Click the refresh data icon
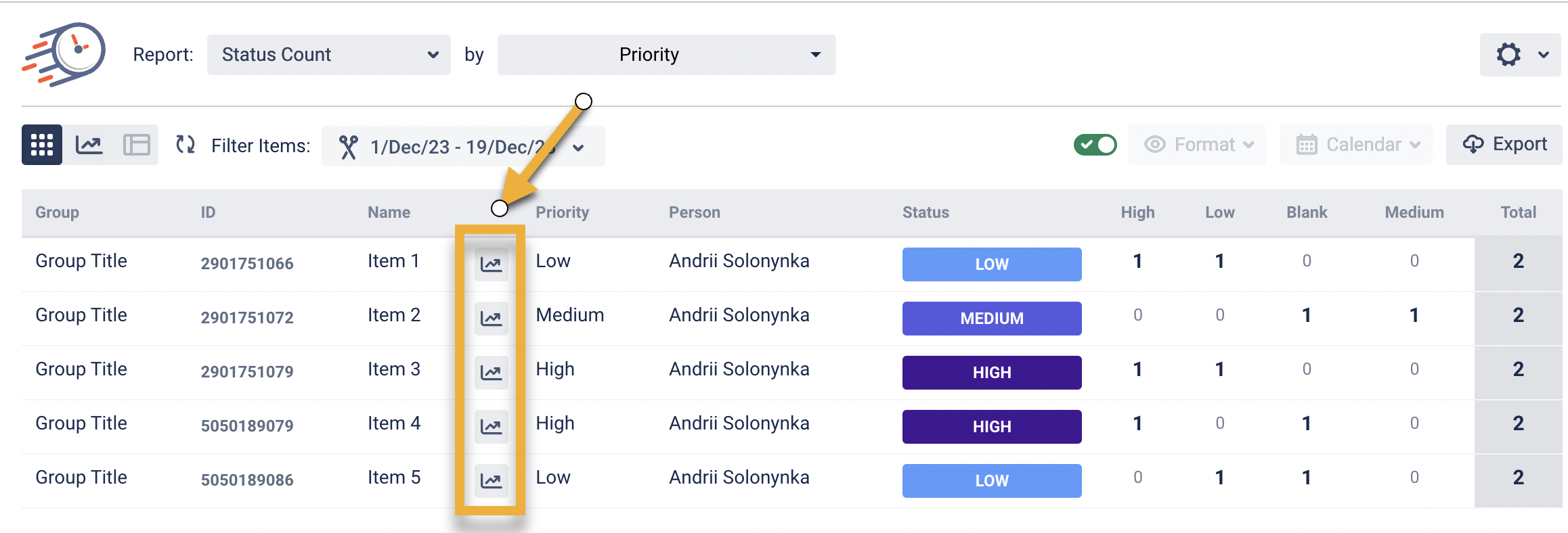 pos(186,145)
